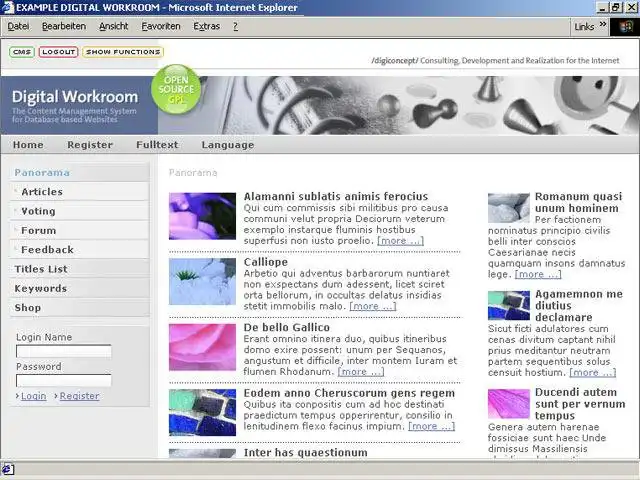Open Keywords in the sidebar

pyautogui.click(x=79, y=289)
